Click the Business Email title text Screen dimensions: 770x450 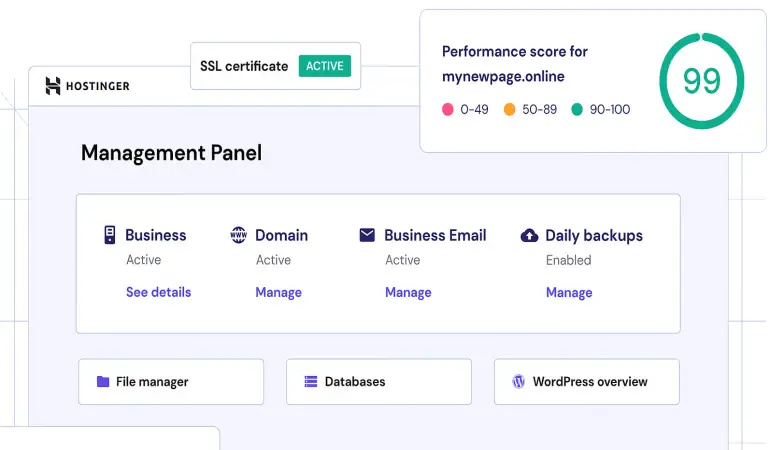tap(435, 235)
